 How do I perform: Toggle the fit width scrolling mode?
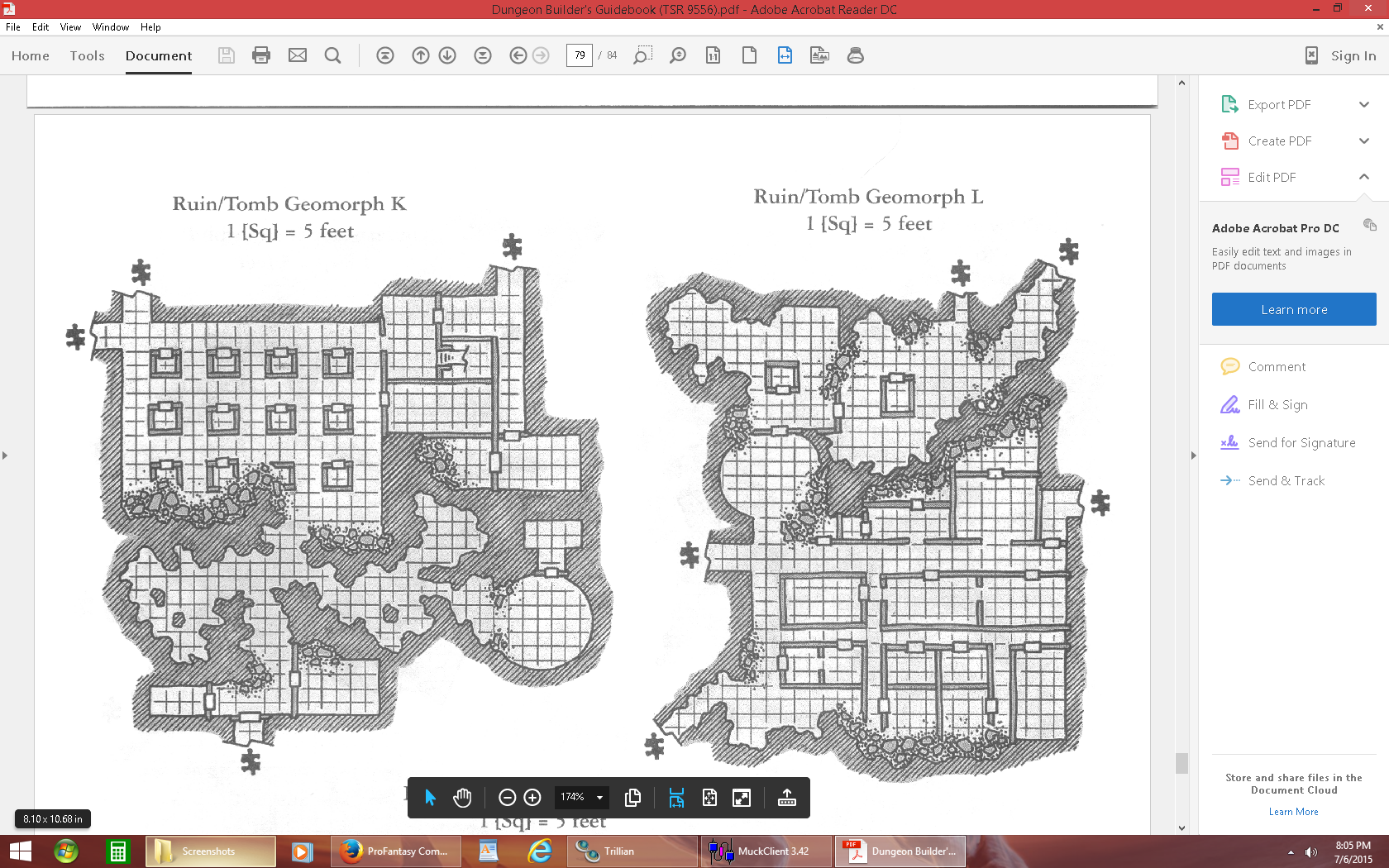[x=676, y=798]
